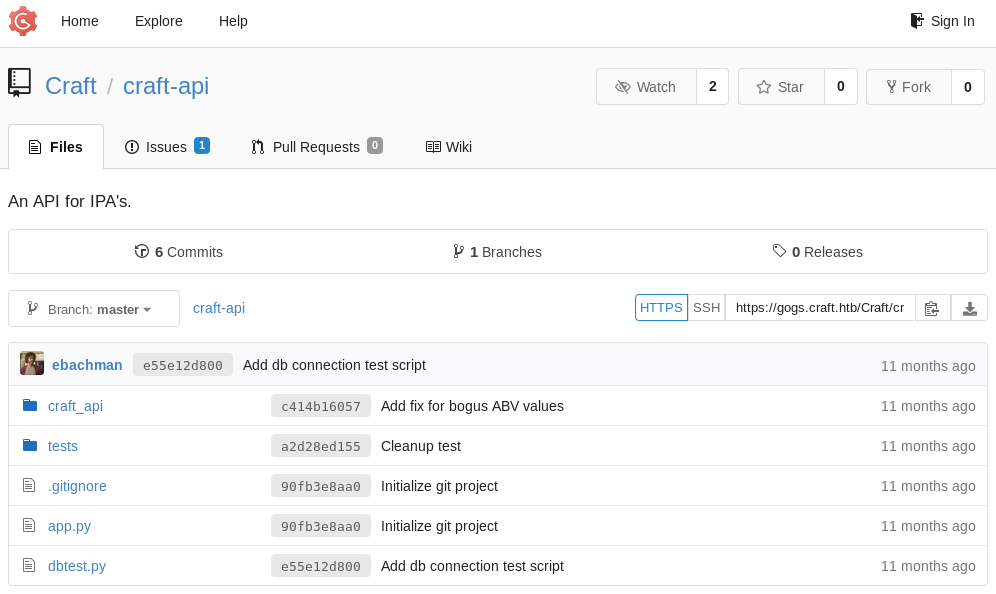Open the craft_api folder
The height and width of the screenshot is (594, 996).
(x=76, y=406)
